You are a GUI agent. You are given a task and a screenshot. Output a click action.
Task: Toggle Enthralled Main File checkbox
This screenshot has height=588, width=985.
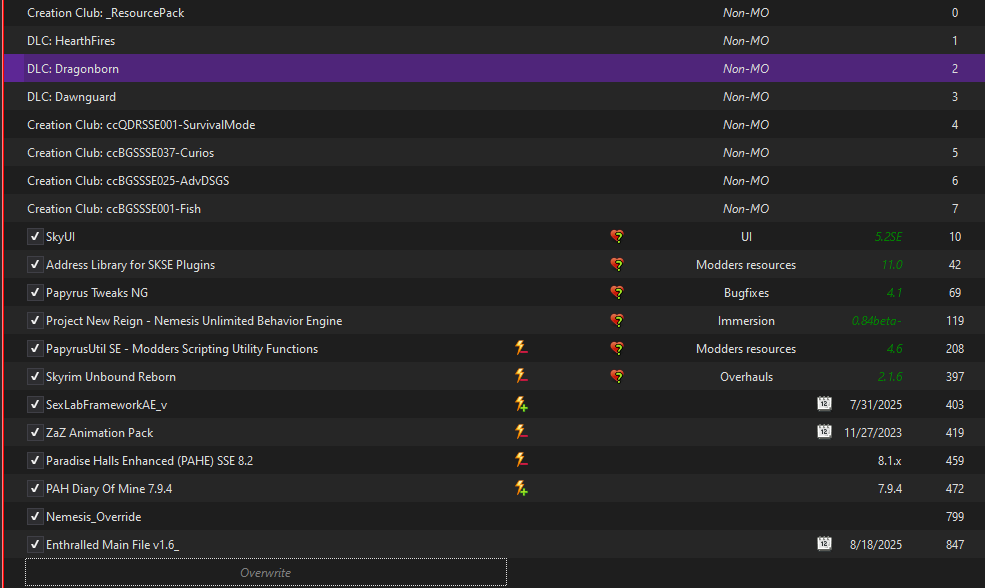[35, 545]
